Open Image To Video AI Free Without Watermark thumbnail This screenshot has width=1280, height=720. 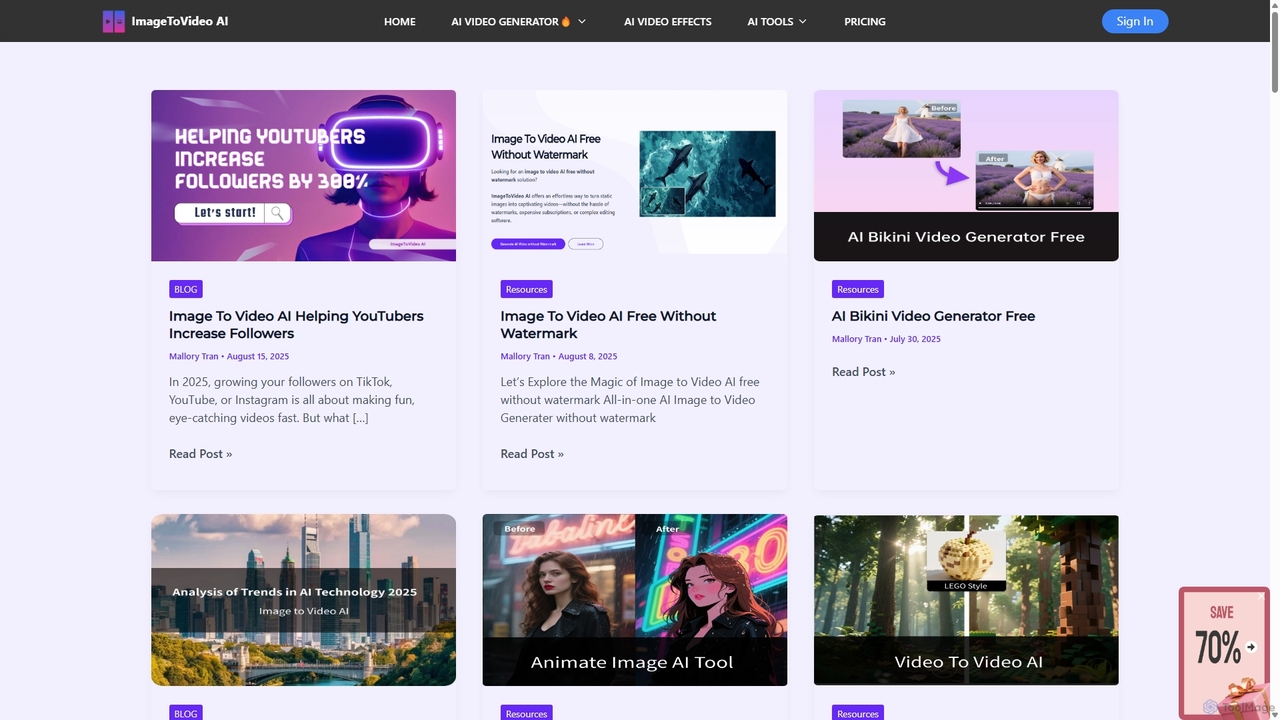(x=635, y=175)
